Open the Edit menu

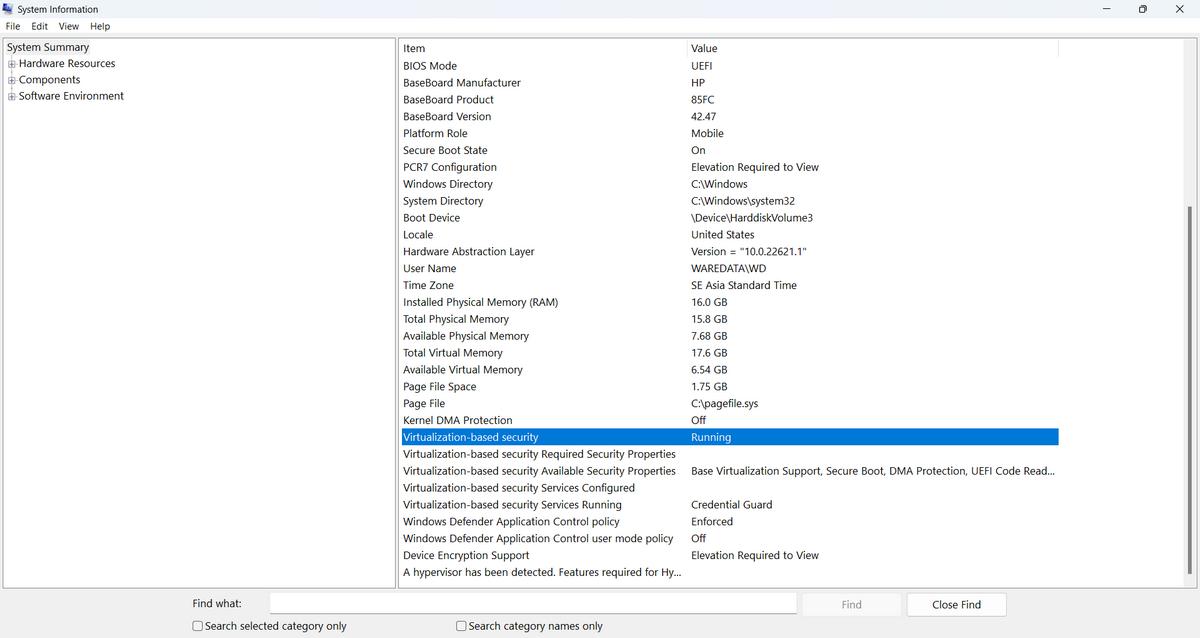(39, 26)
